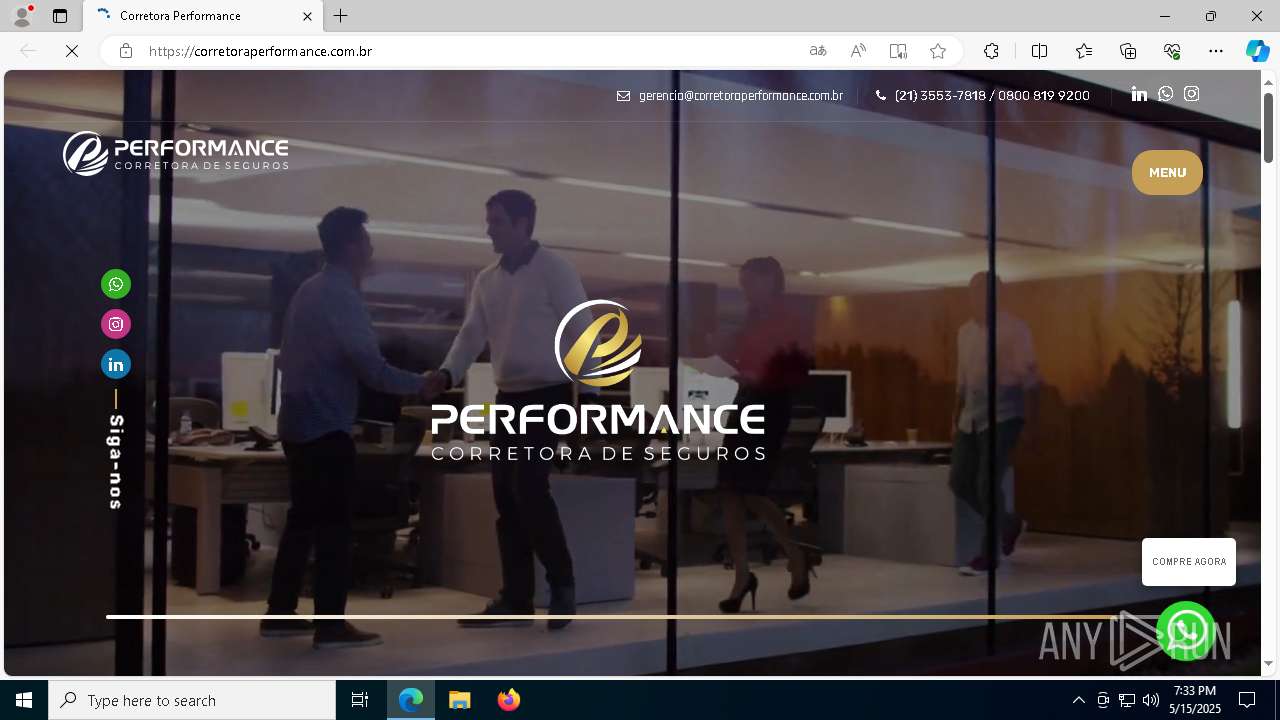
Task: Open Copilot sidebar
Action: (x=1257, y=51)
